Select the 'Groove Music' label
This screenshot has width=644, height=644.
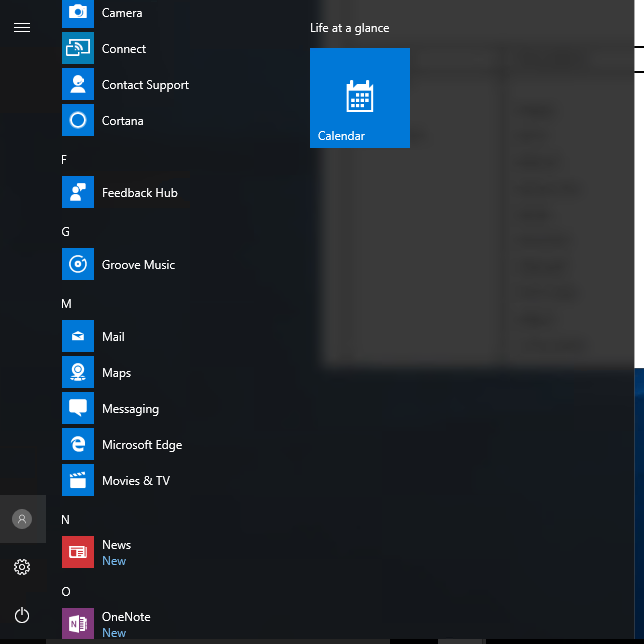pos(138,265)
